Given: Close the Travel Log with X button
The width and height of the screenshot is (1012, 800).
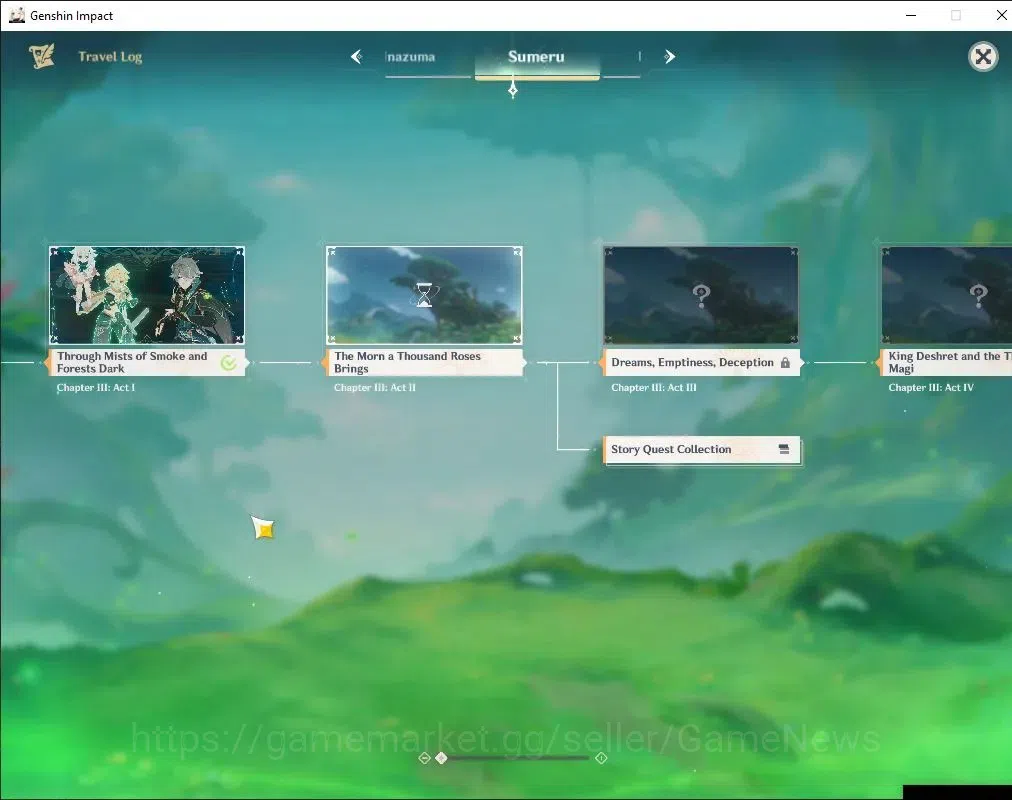Looking at the screenshot, I should pos(983,57).
